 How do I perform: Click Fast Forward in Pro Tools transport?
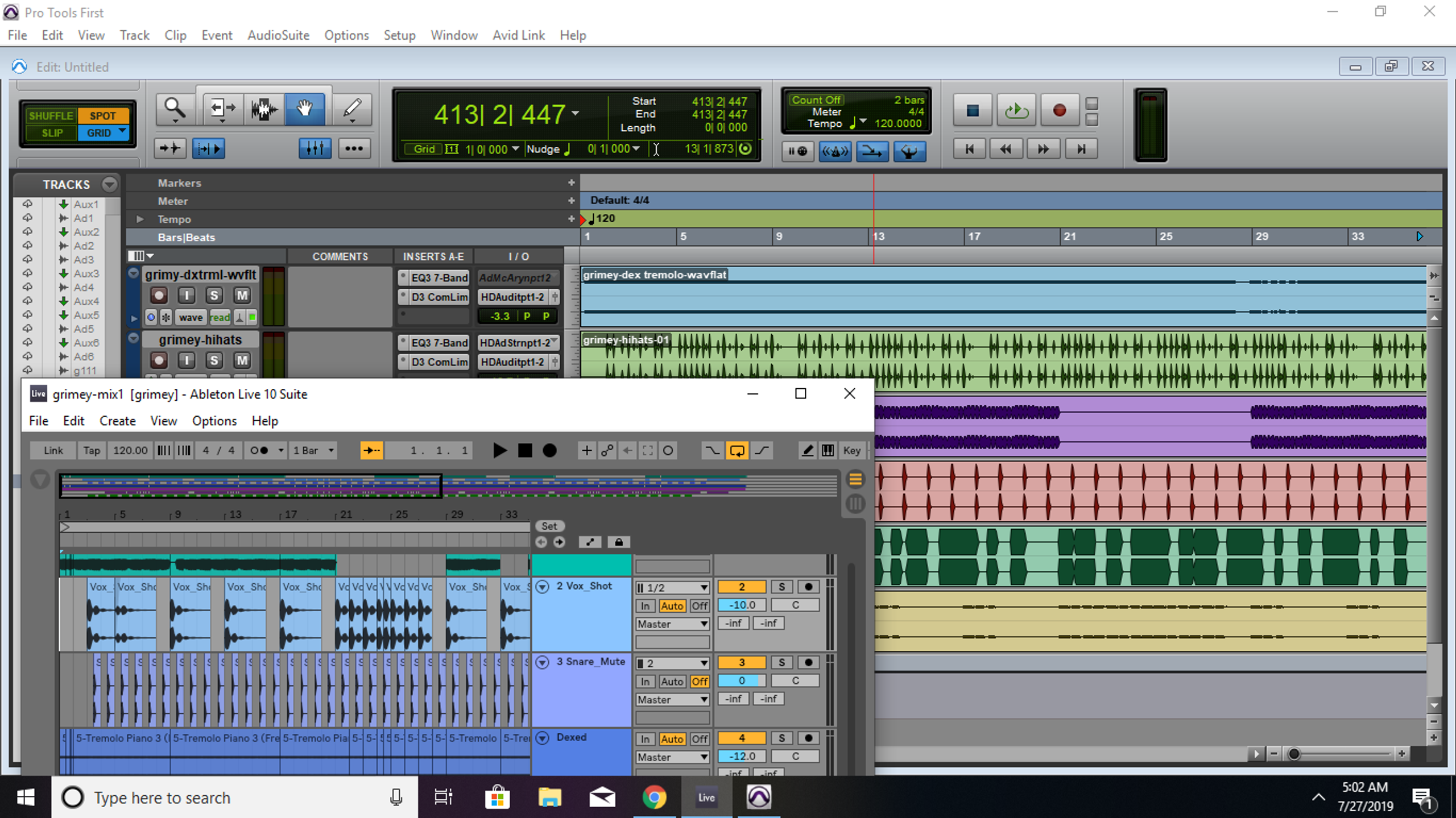[1043, 149]
